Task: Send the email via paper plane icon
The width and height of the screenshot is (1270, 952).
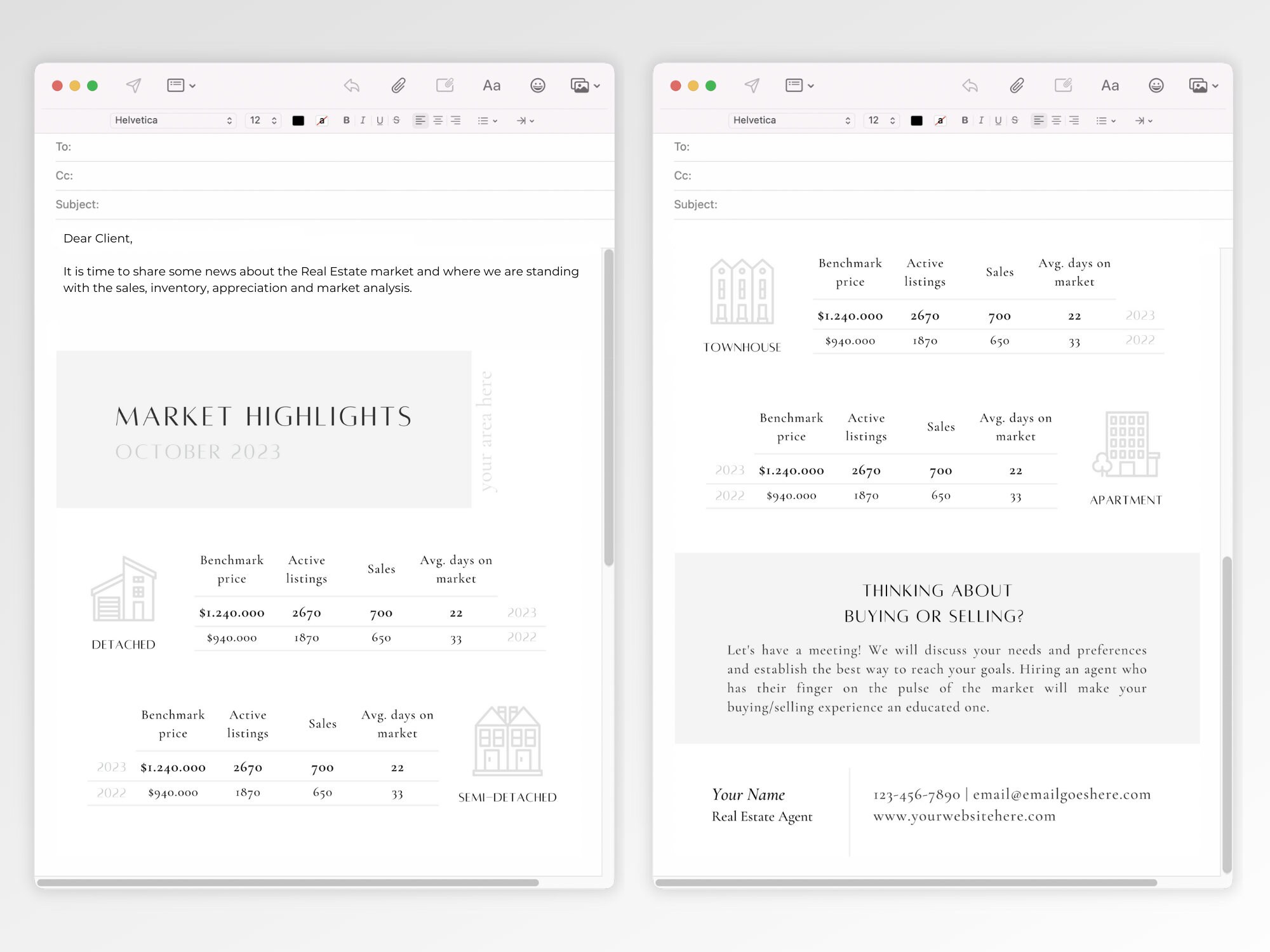Action: click(132, 85)
